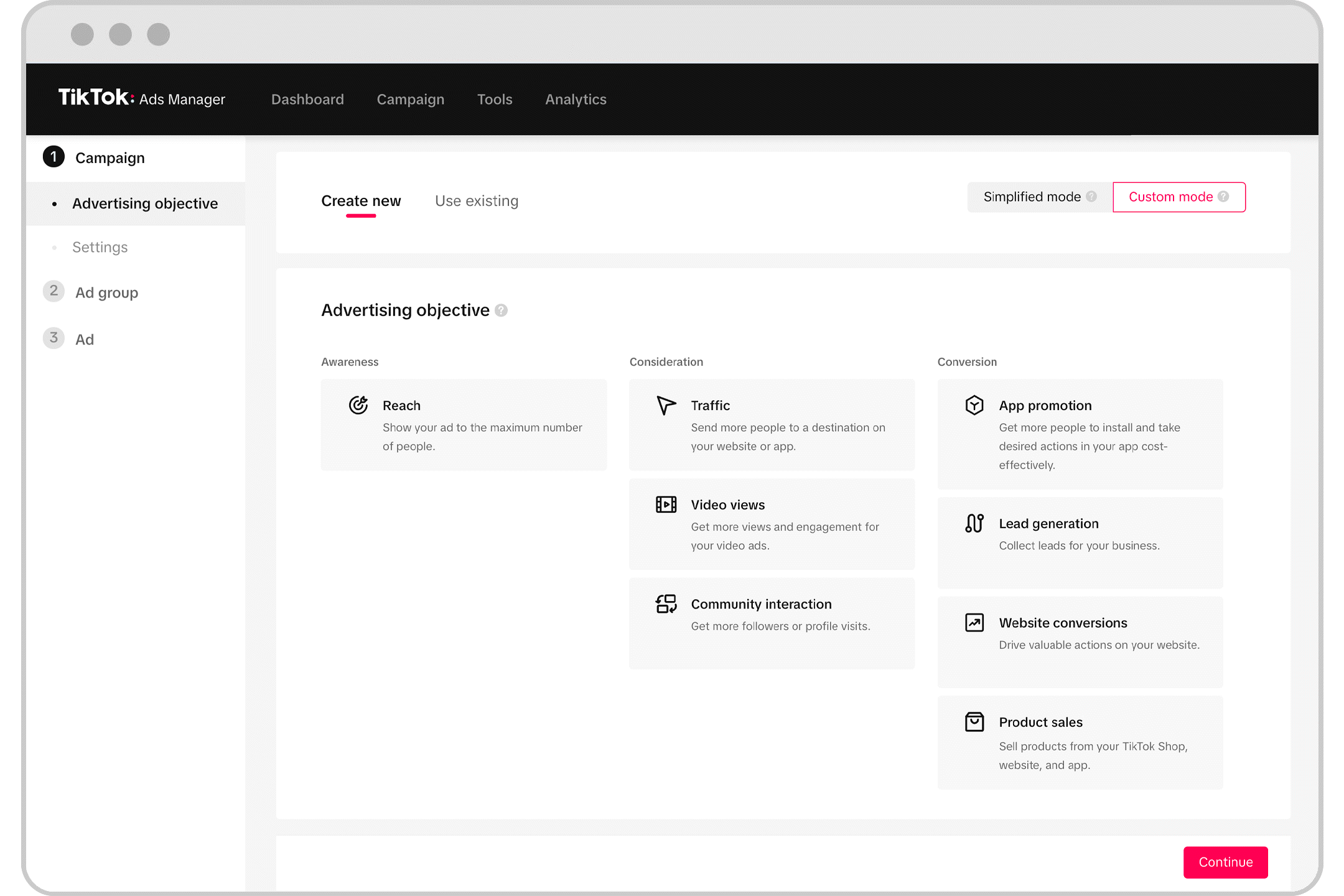Open the Ad group step in sidebar
The image size is (1344, 896).
[106, 292]
